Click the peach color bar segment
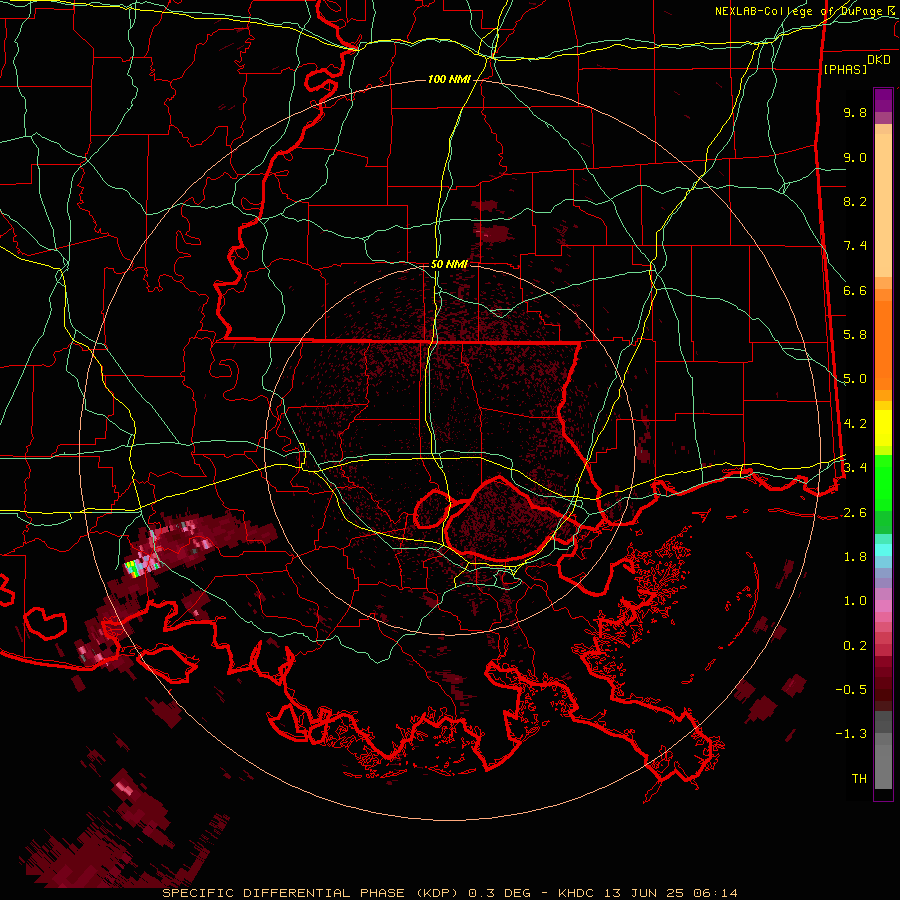900x900 pixels. click(x=883, y=205)
